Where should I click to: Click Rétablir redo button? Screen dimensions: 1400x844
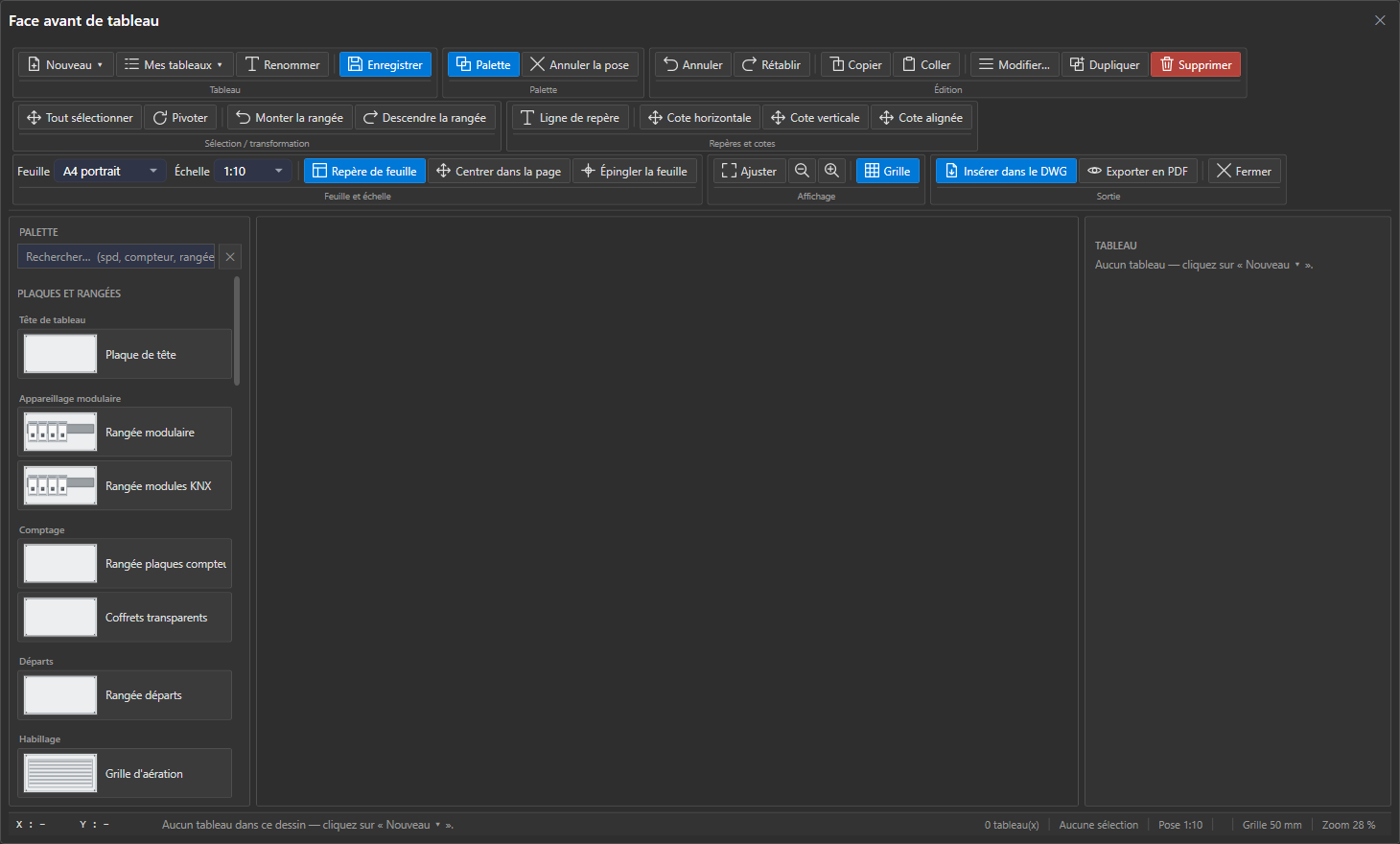pos(772,64)
